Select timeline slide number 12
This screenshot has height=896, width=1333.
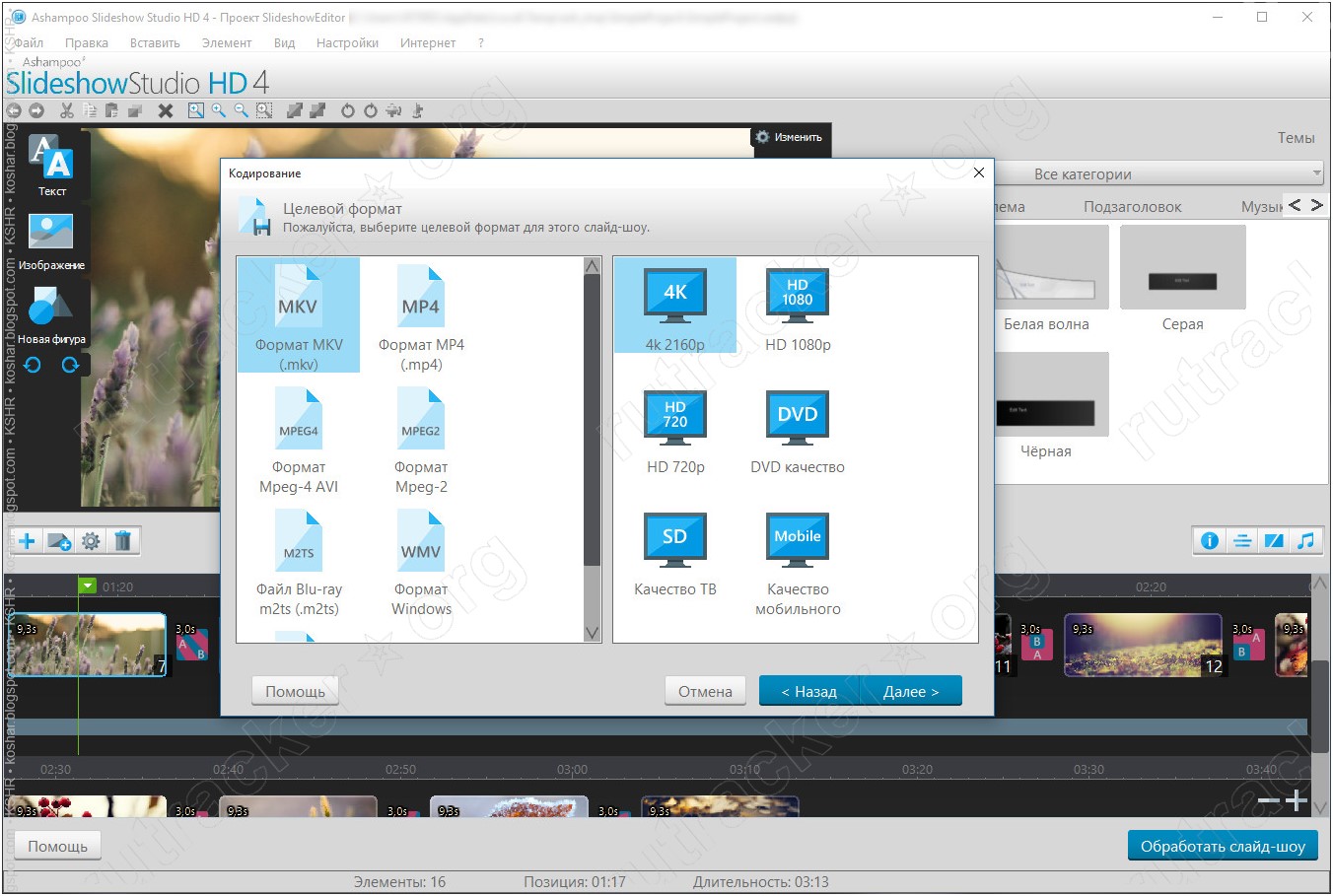click(x=1144, y=646)
